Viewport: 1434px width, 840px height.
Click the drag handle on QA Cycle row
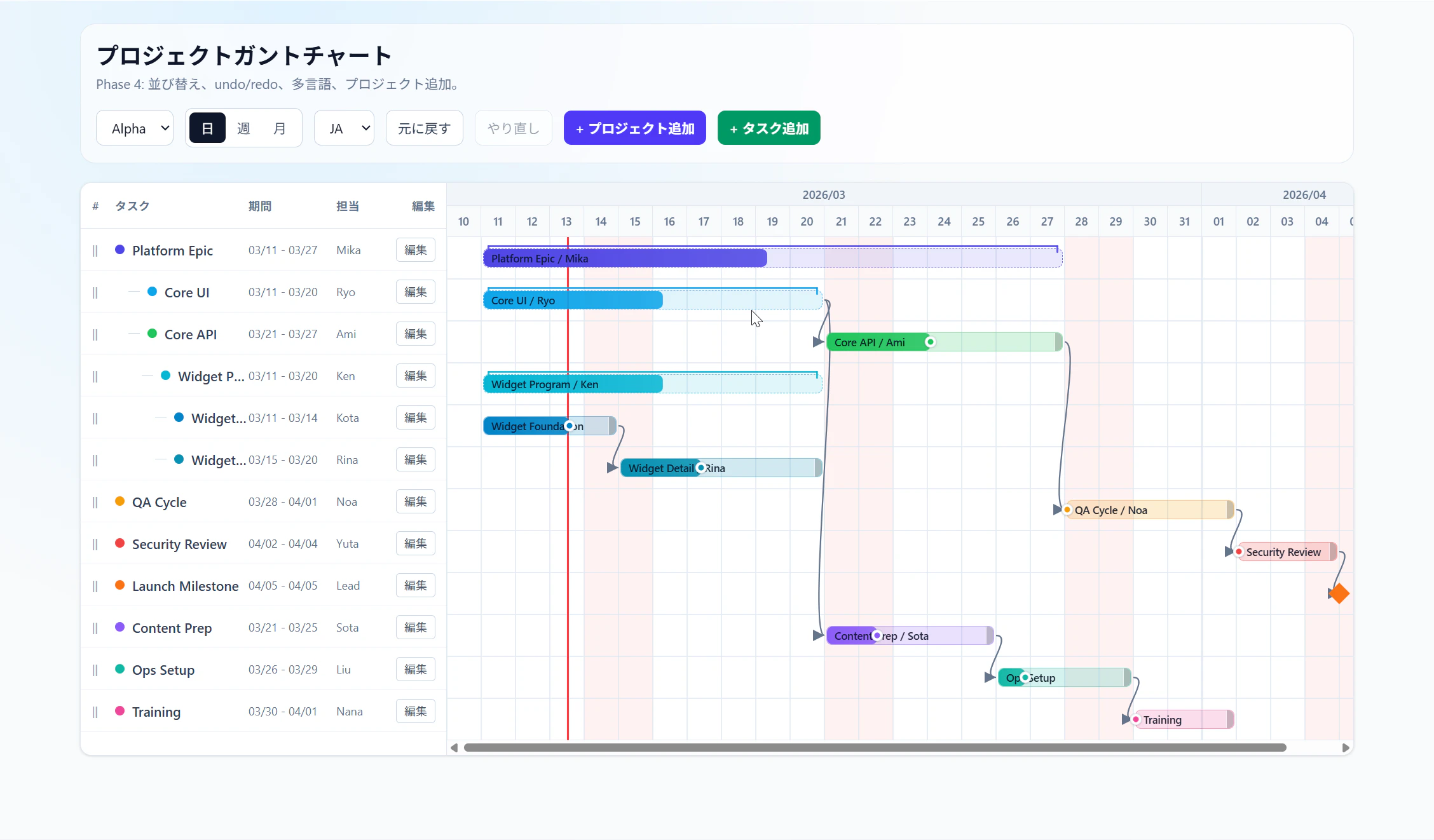pyautogui.click(x=95, y=502)
